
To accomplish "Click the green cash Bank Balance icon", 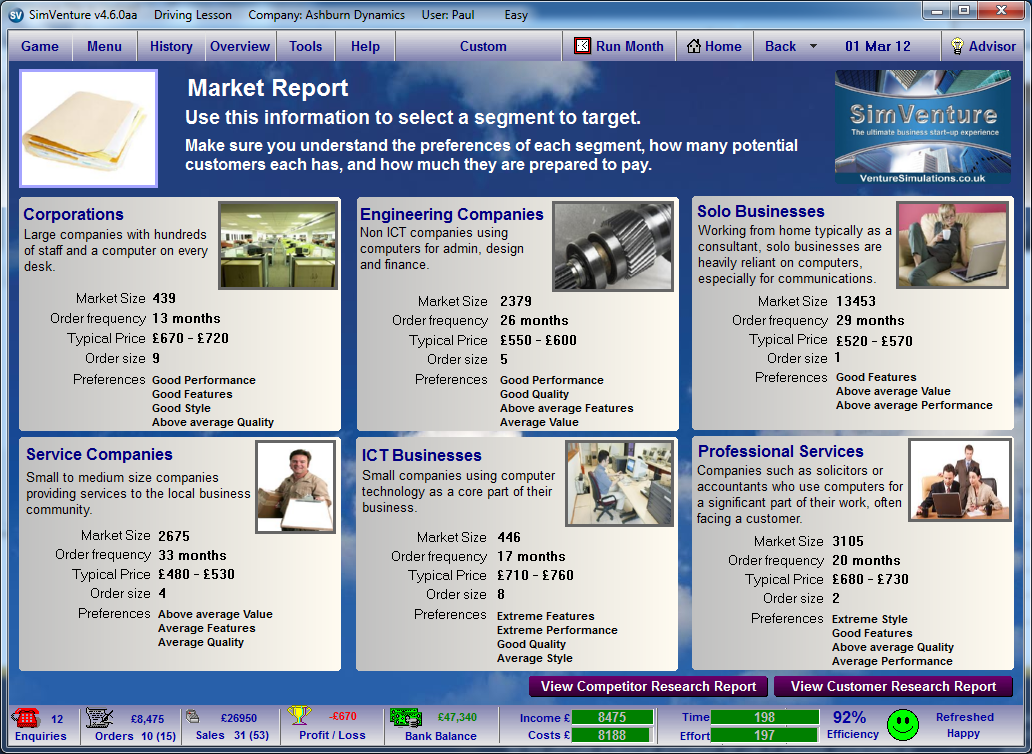I will click(x=406, y=718).
